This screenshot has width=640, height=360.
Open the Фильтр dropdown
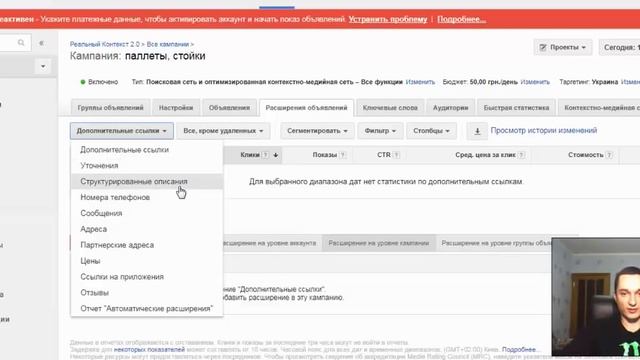[x=380, y=131]
